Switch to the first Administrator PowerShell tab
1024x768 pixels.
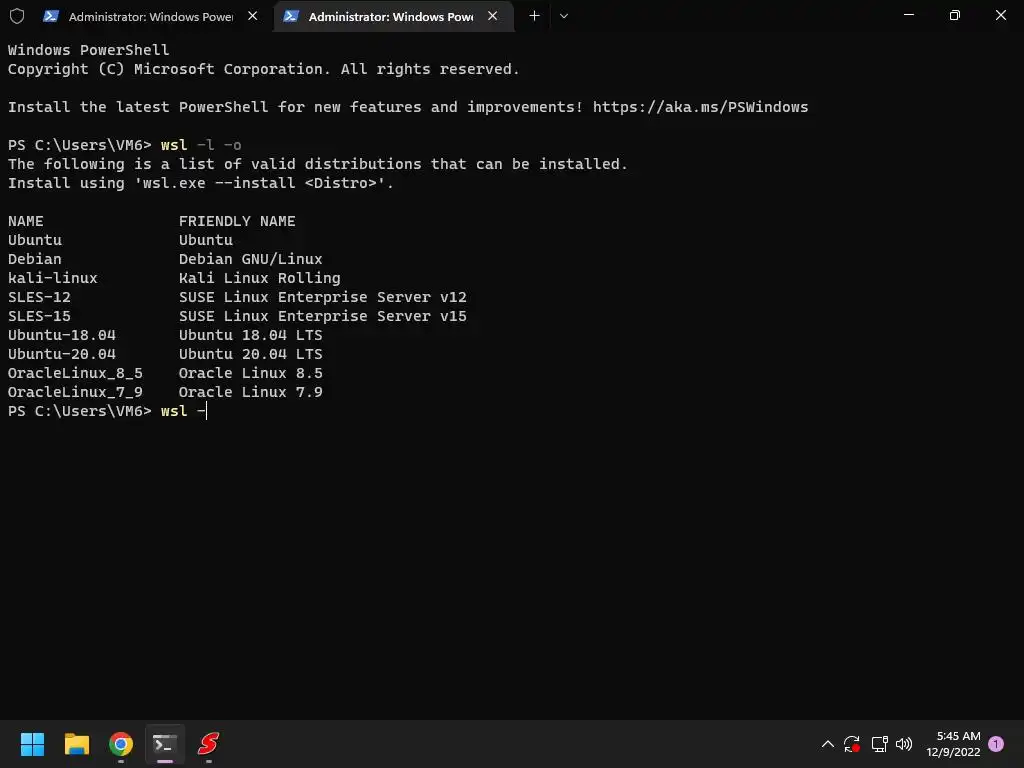coord(152,16)
